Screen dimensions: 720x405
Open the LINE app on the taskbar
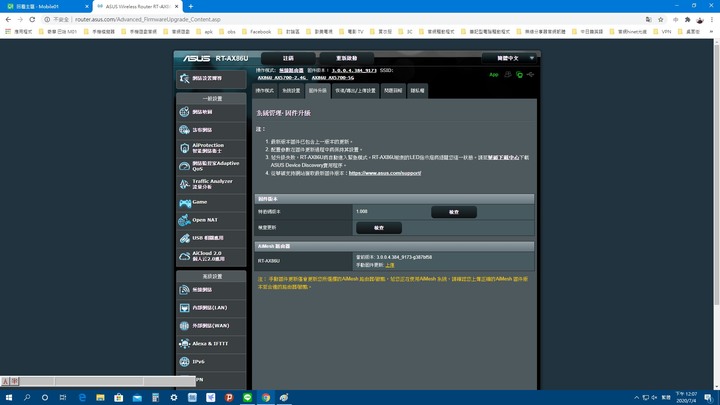click(248, 398)
